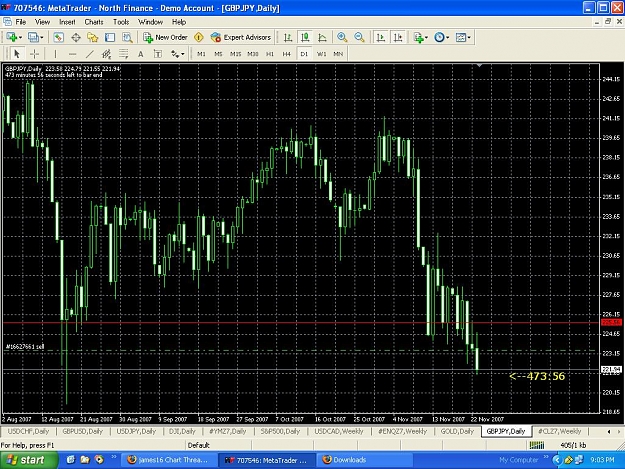Set timeframe to M5
The height and width of the screenshot is (469, 625).
pos(218,54)
